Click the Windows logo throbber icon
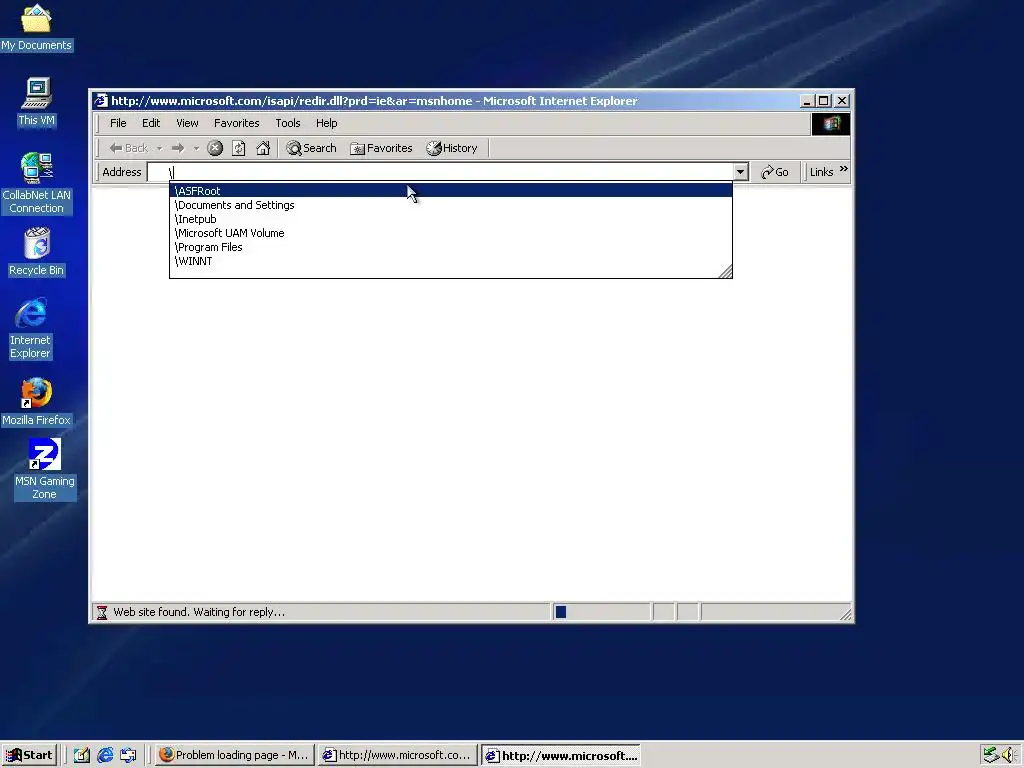 831,123
